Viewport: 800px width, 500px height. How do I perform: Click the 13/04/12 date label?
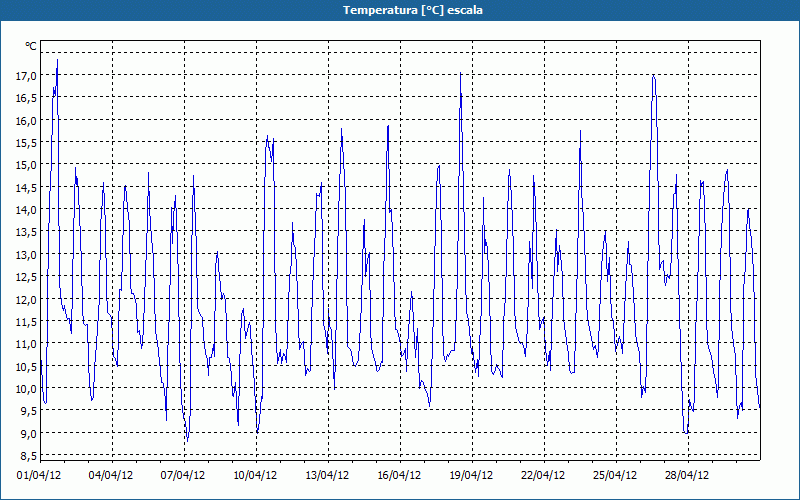click(327, 475)
